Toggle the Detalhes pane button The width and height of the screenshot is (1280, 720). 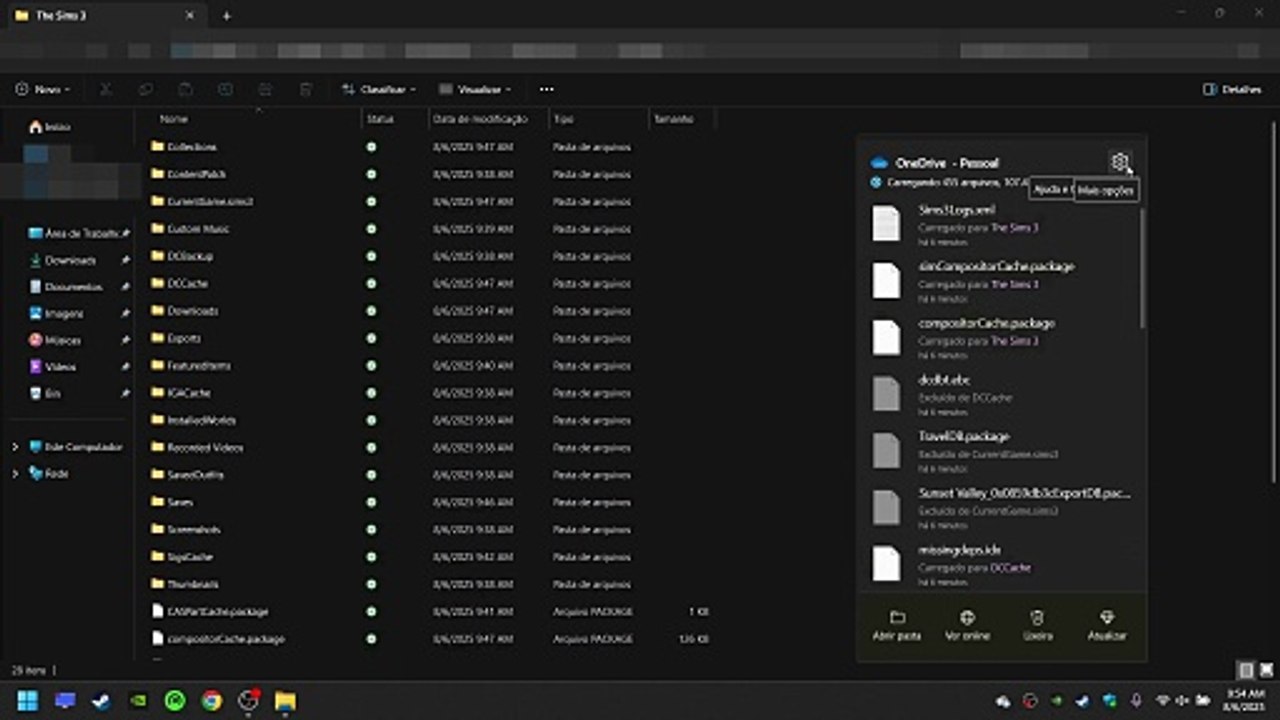[1232, 89]
